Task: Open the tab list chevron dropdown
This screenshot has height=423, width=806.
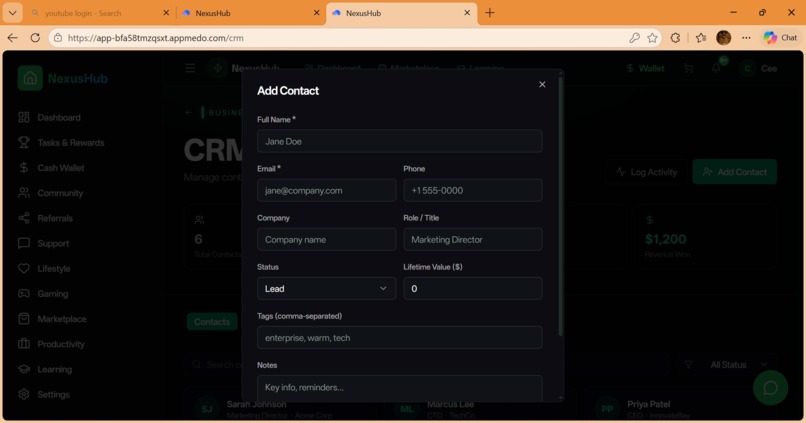Action: click(x=12, y=13)
